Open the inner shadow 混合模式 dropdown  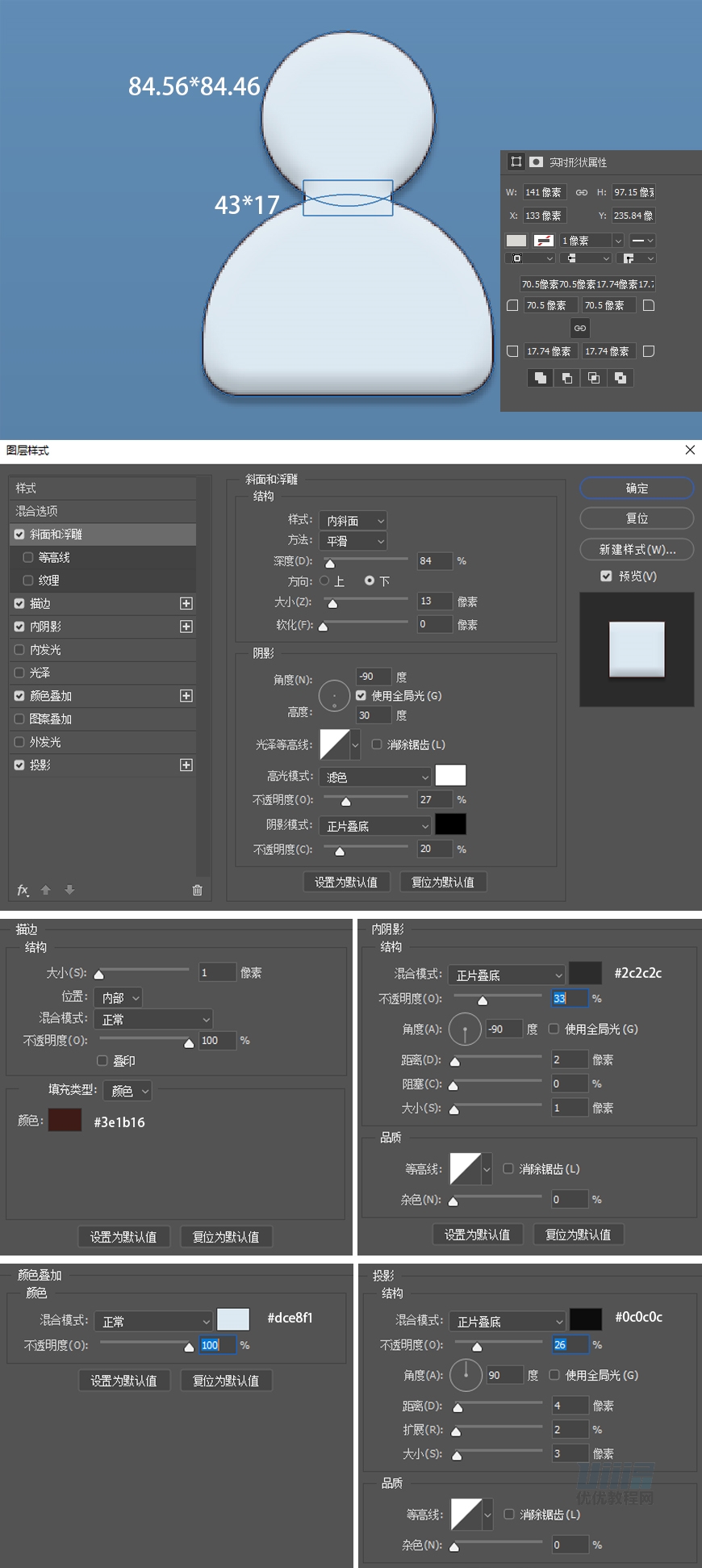(x=506, y=975)
